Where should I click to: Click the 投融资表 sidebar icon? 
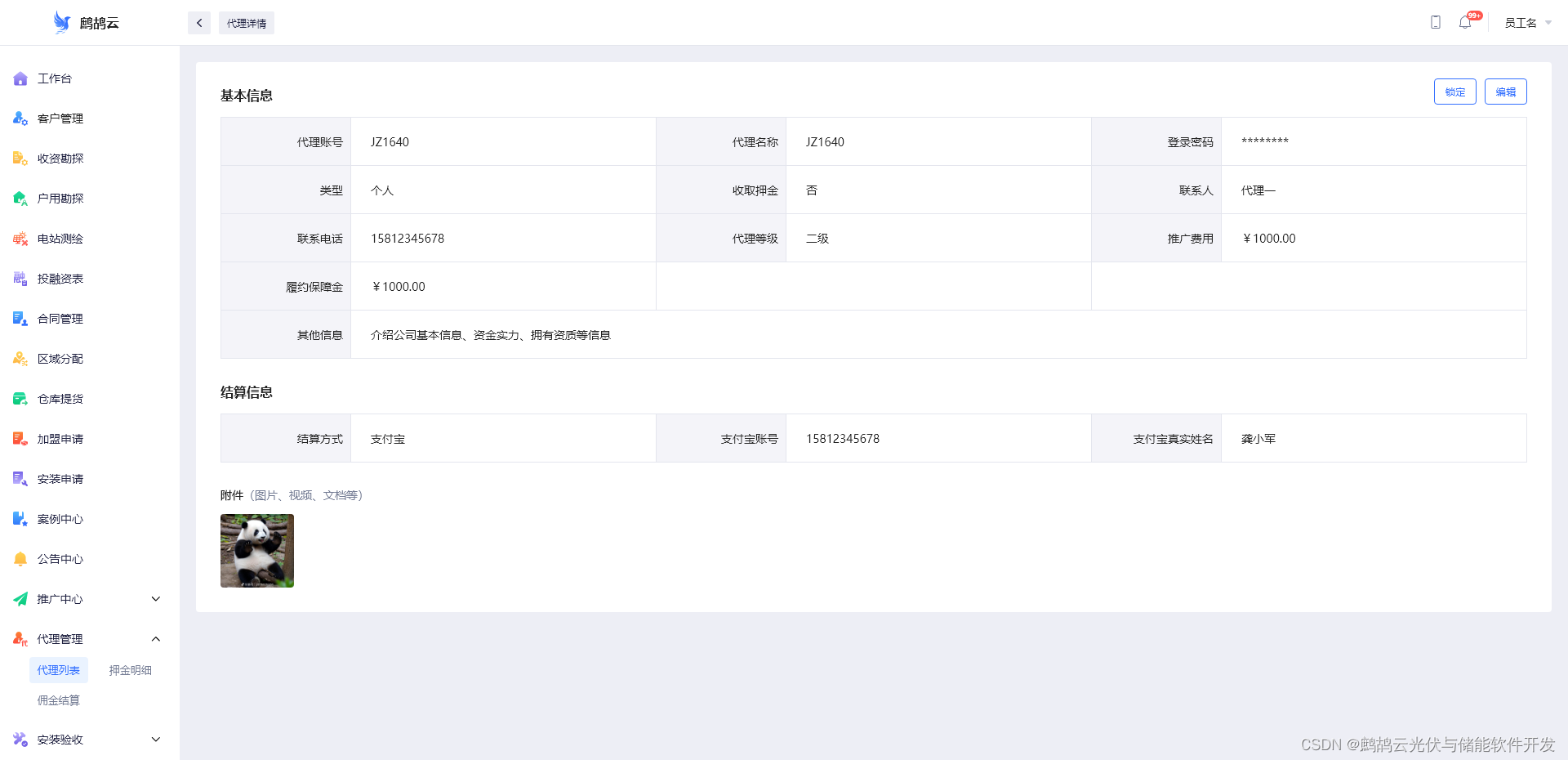(20, 279)
